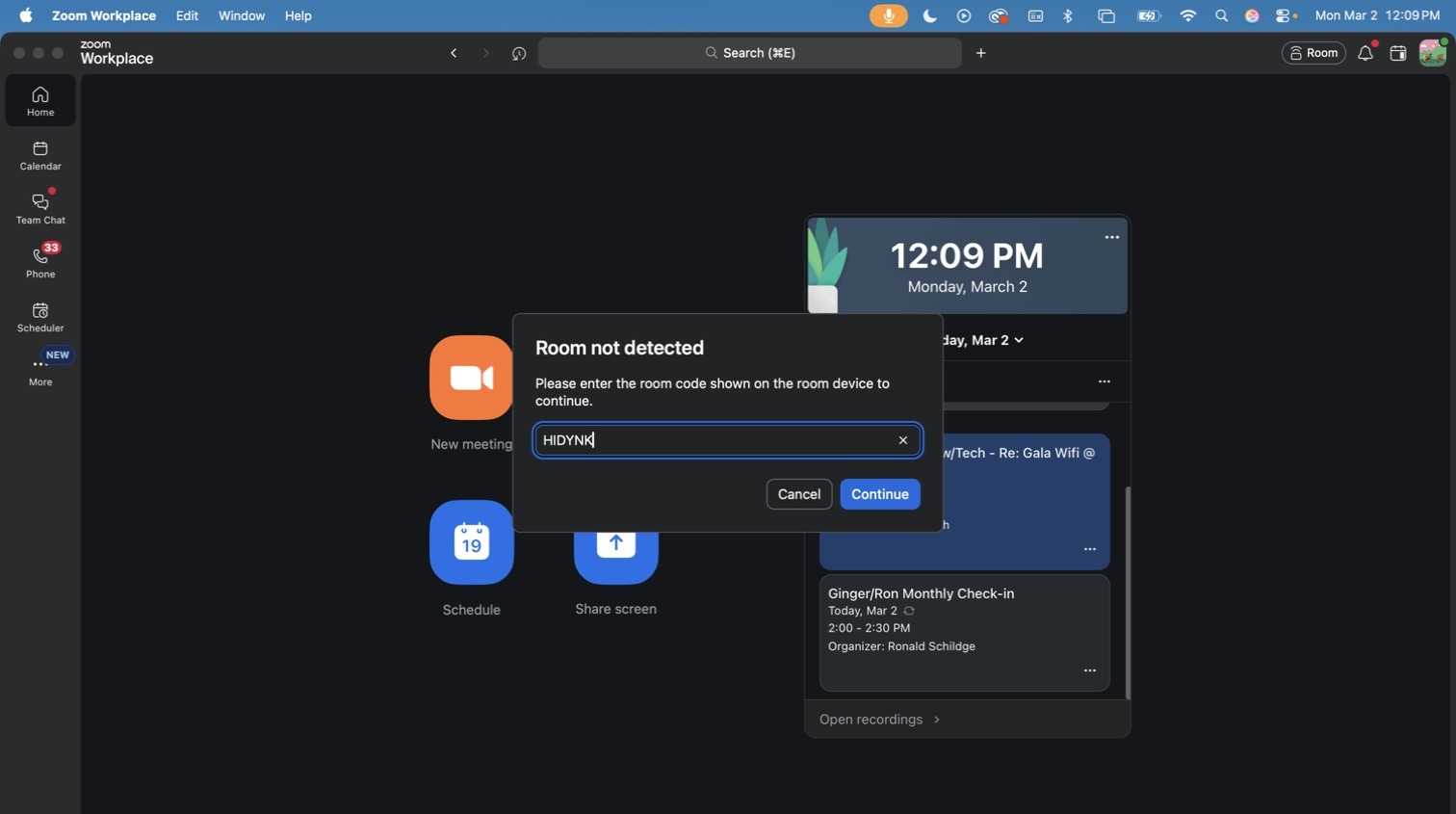Open the Ginger/Ron Monthly Check-in meeting

coord(964,633)
